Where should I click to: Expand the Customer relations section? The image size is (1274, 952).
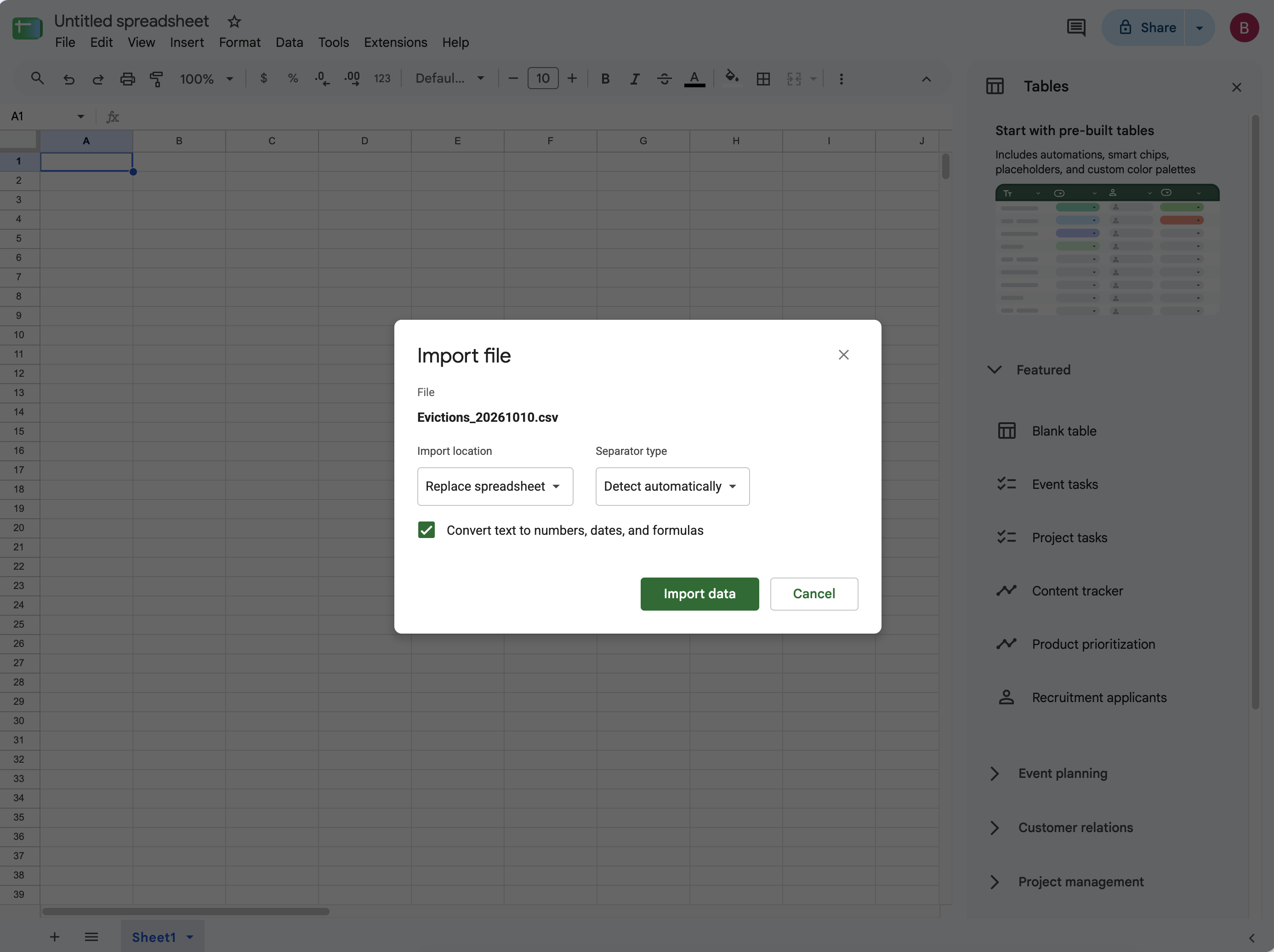coord(995,827)
